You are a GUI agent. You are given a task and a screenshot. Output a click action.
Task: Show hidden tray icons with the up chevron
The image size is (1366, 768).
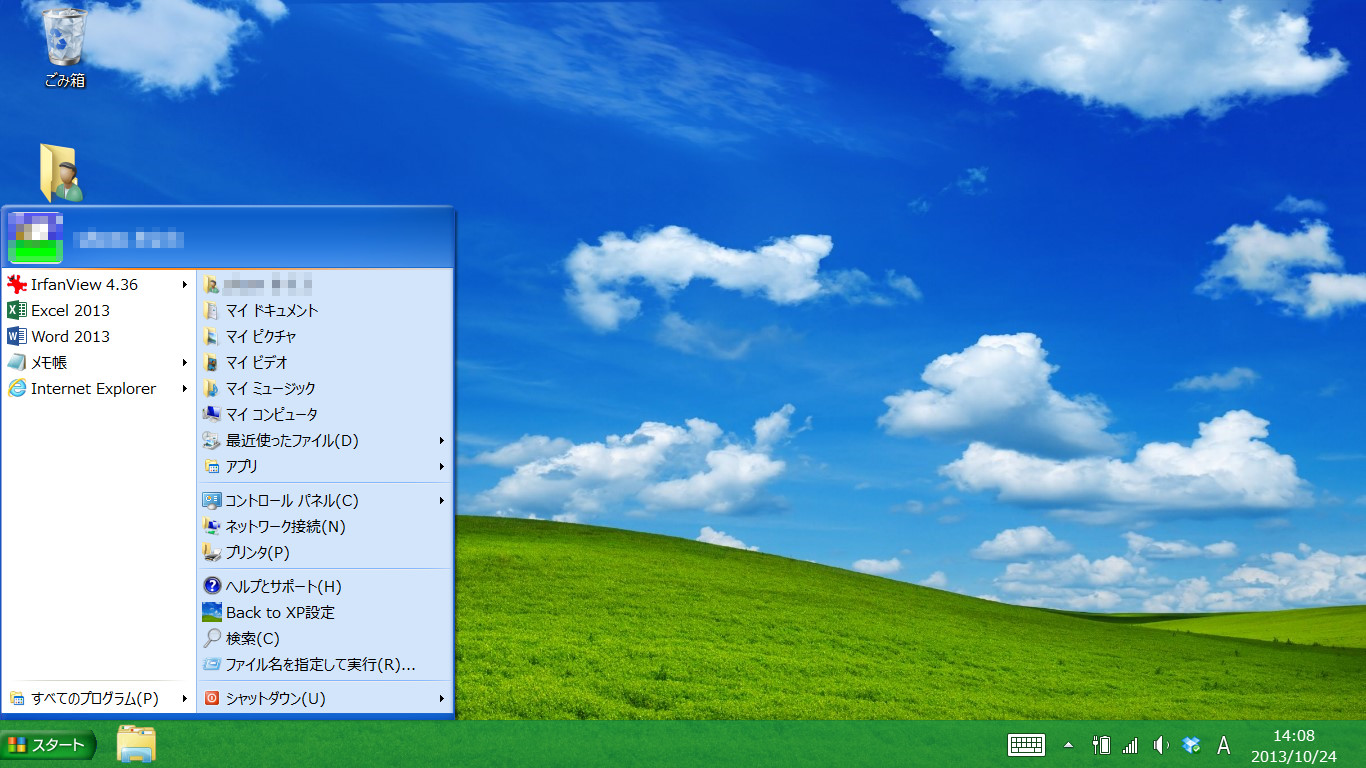pos(1067,744)
